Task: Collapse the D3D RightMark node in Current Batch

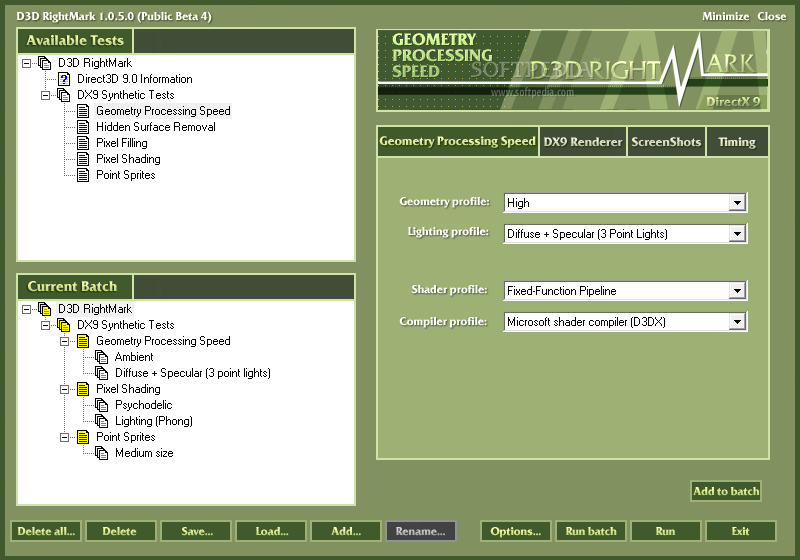Action: click(27, 310)
